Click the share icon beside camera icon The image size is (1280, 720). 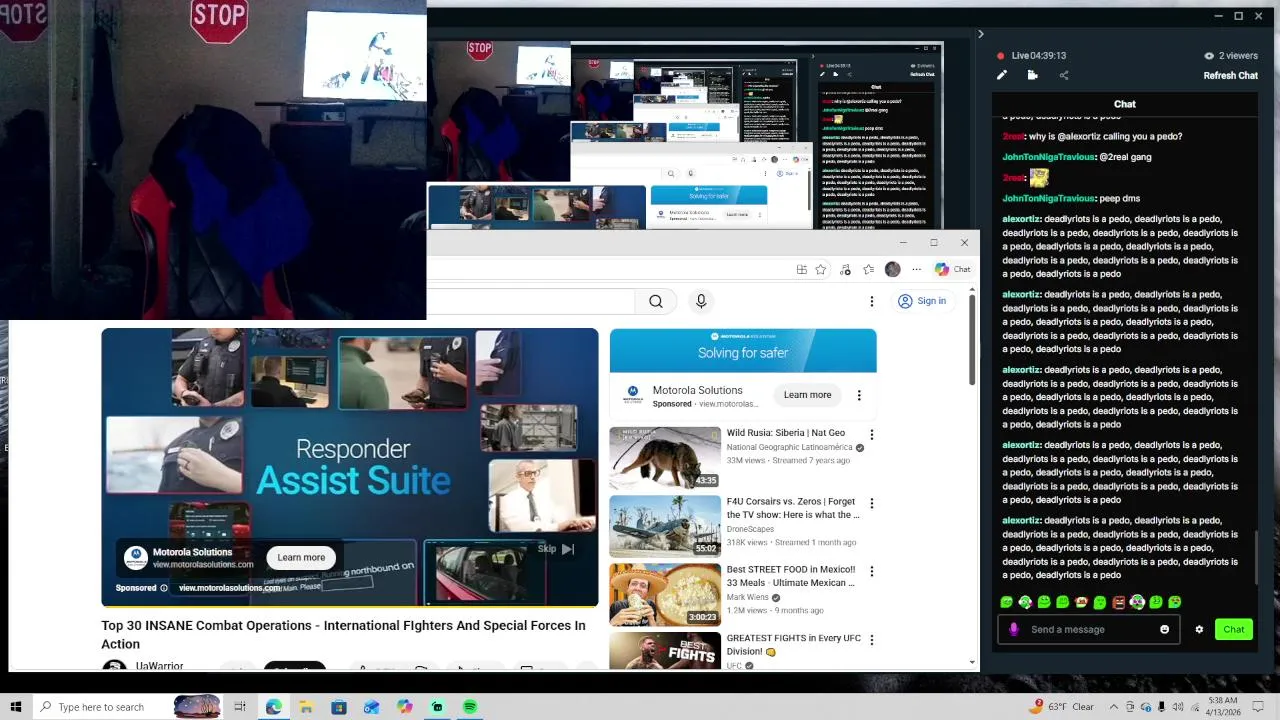(1064, 75)
